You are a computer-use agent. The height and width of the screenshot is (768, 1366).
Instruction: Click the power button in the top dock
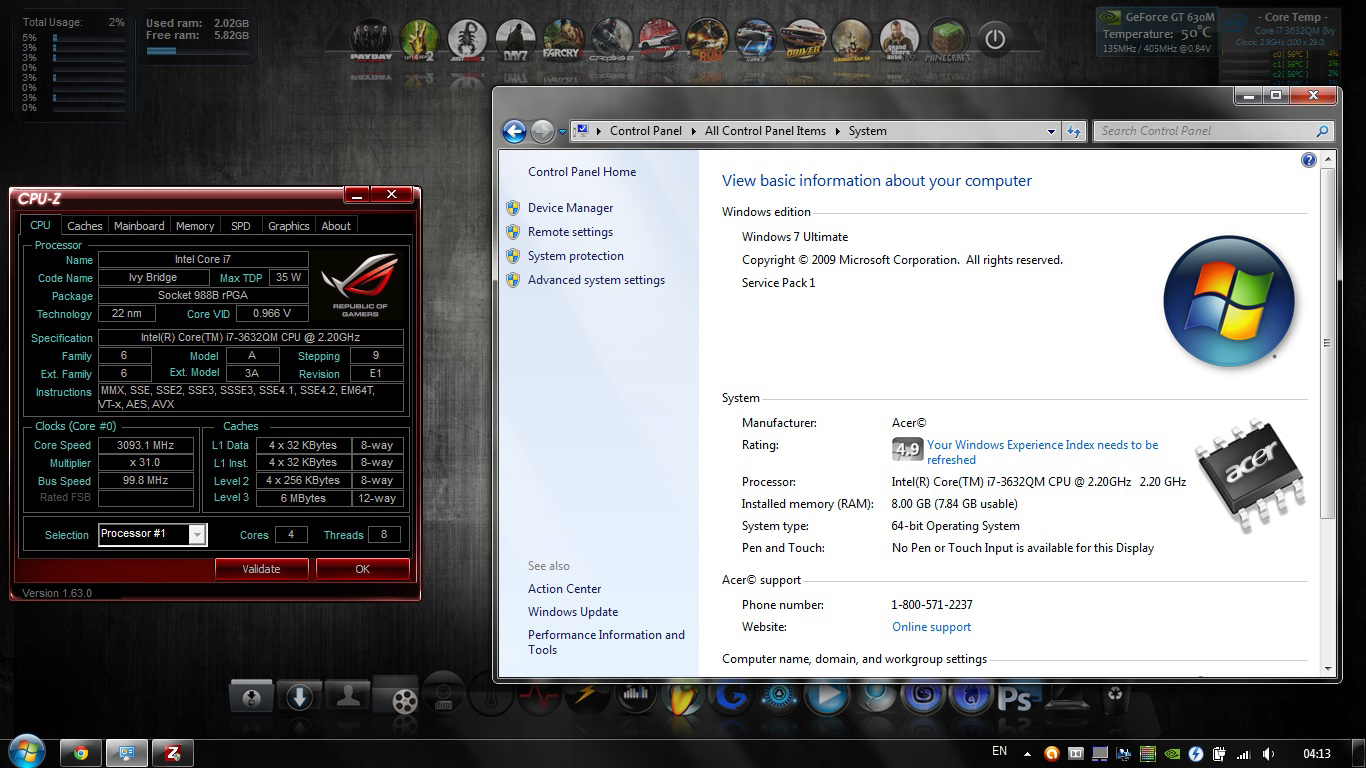(x=994, y=39)
